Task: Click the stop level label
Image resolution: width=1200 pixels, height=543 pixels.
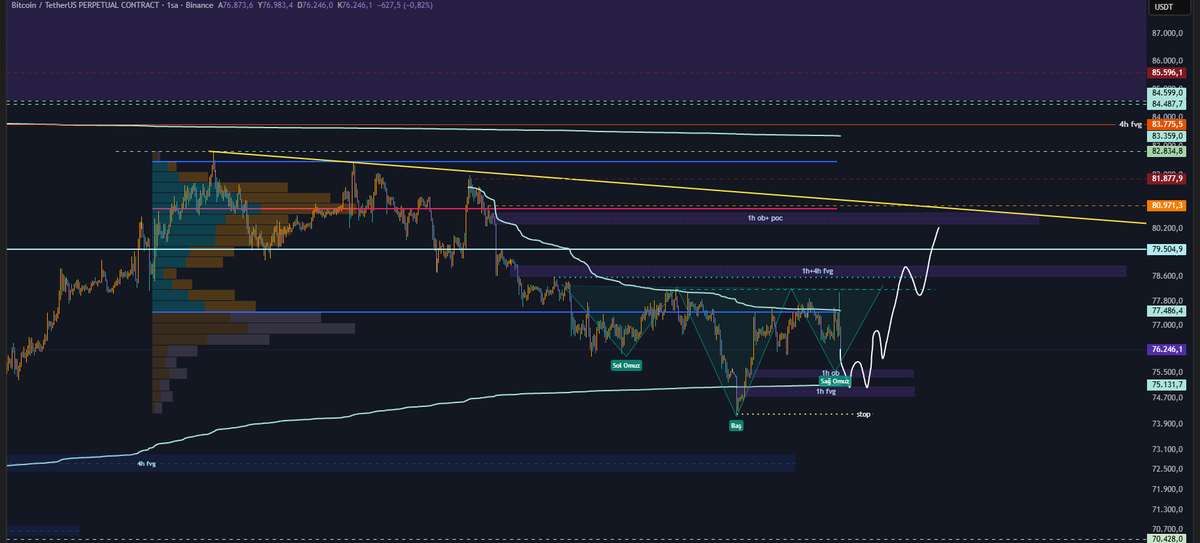Action: [x=863, y=413]
